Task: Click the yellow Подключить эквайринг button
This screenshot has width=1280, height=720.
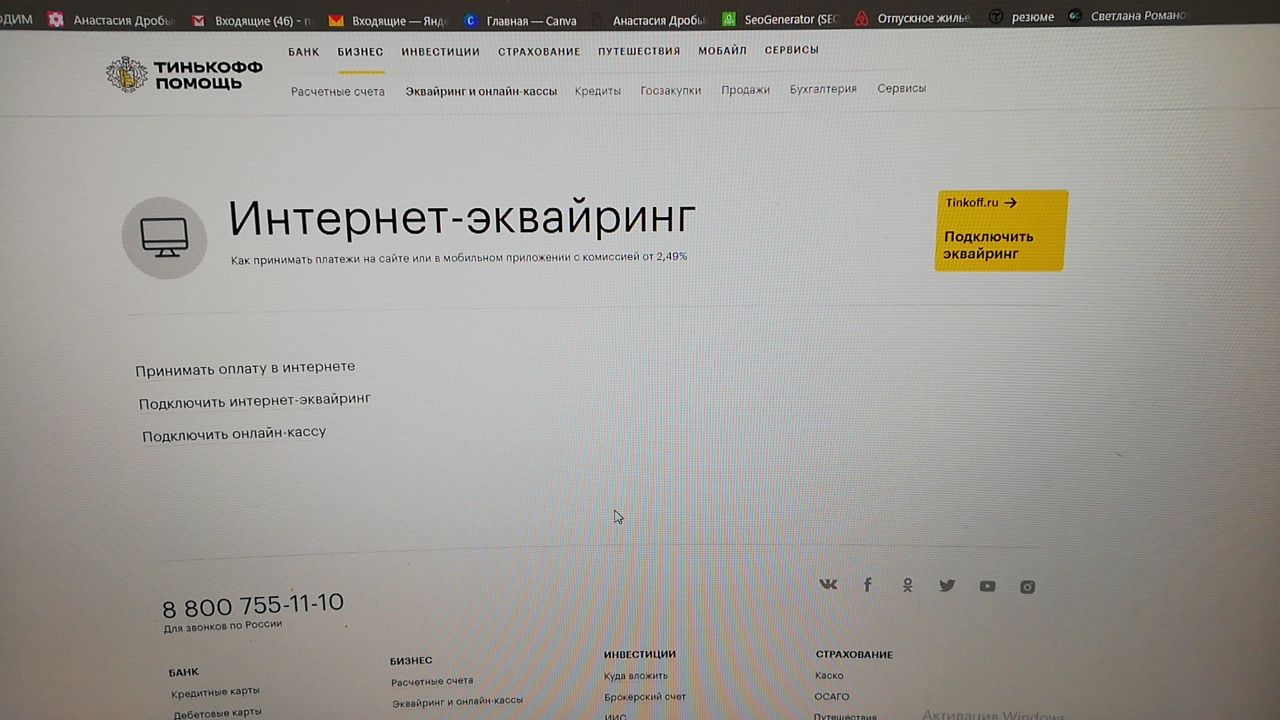Action: pyautogui.click(x=1001, y=231)
